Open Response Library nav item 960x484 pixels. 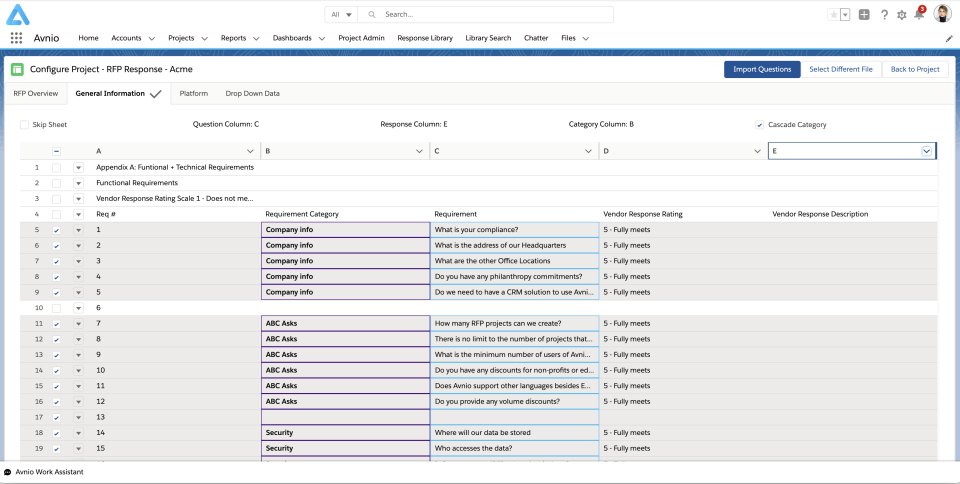(x=425, y=38)
